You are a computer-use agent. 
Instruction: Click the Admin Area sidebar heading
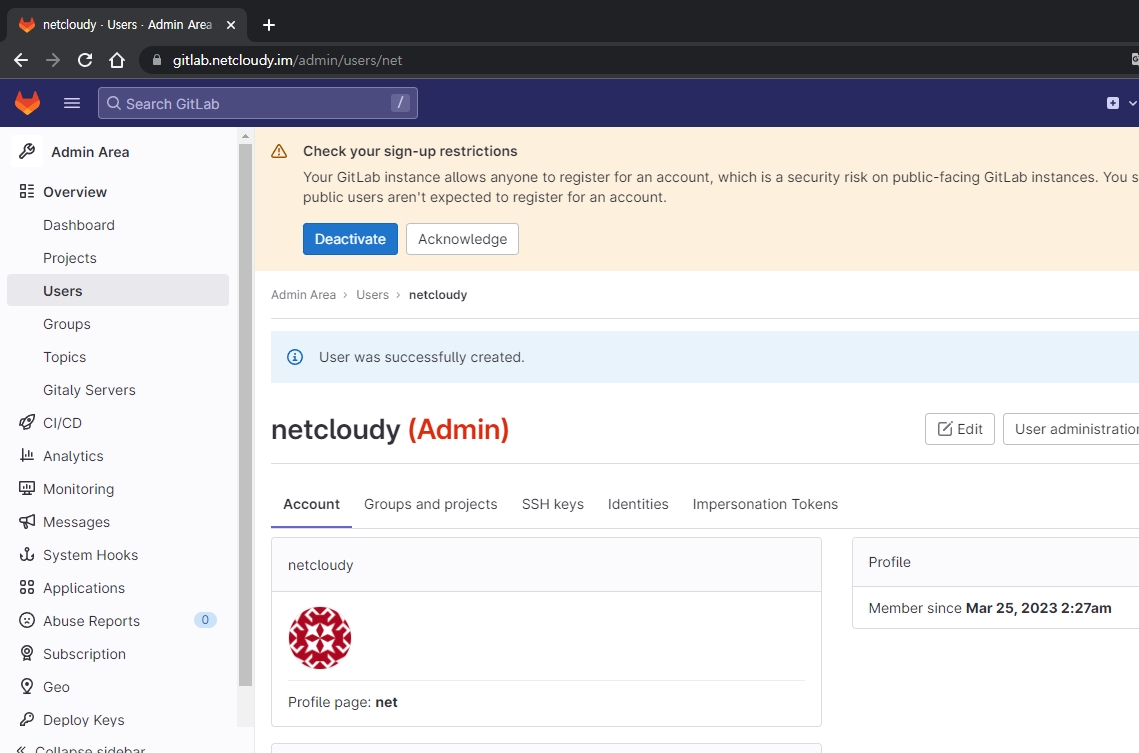click(x=90, y=152)
